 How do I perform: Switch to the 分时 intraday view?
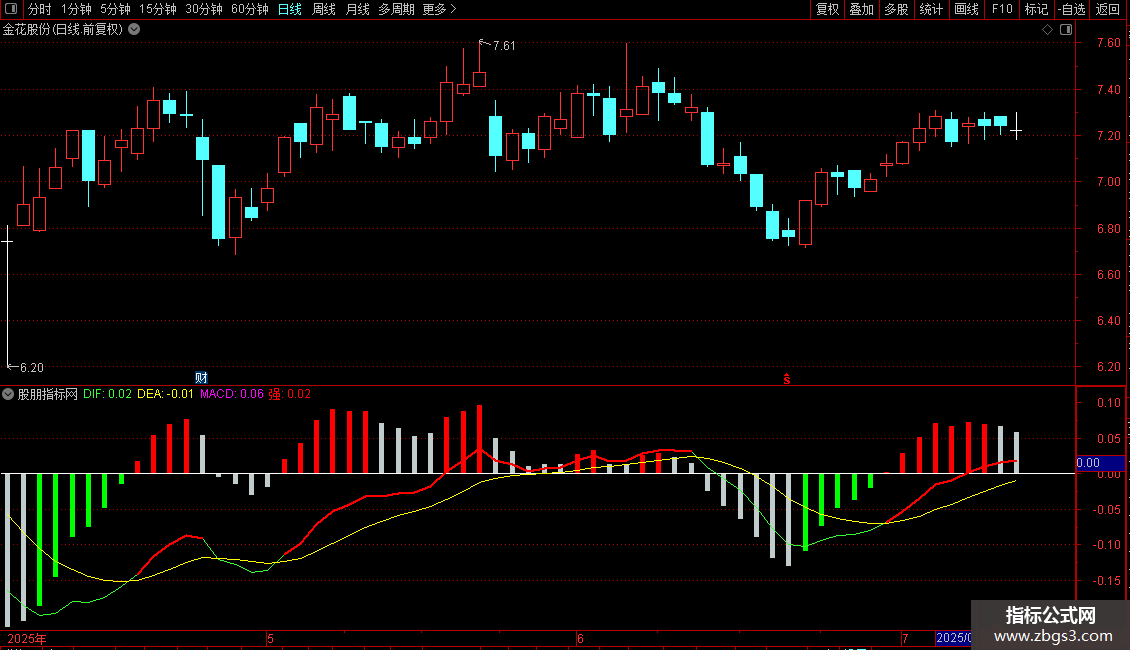pos(40,9)
